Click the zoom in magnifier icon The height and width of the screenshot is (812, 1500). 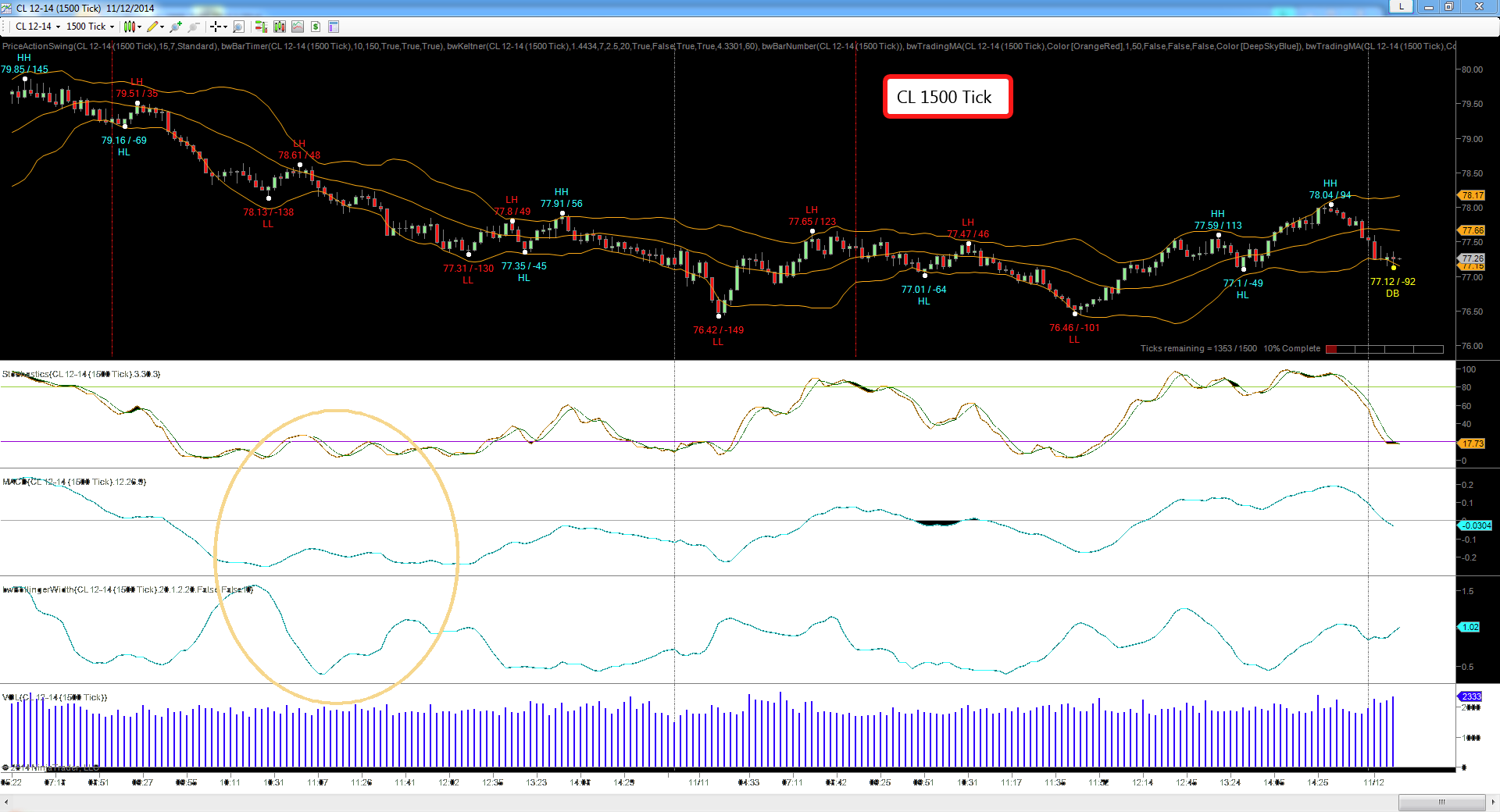coord(176,27)
